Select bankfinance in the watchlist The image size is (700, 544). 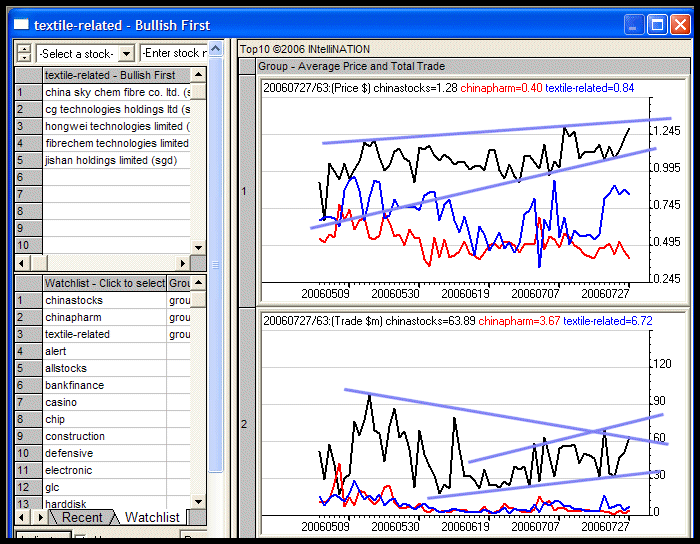[x=105, y=385]
